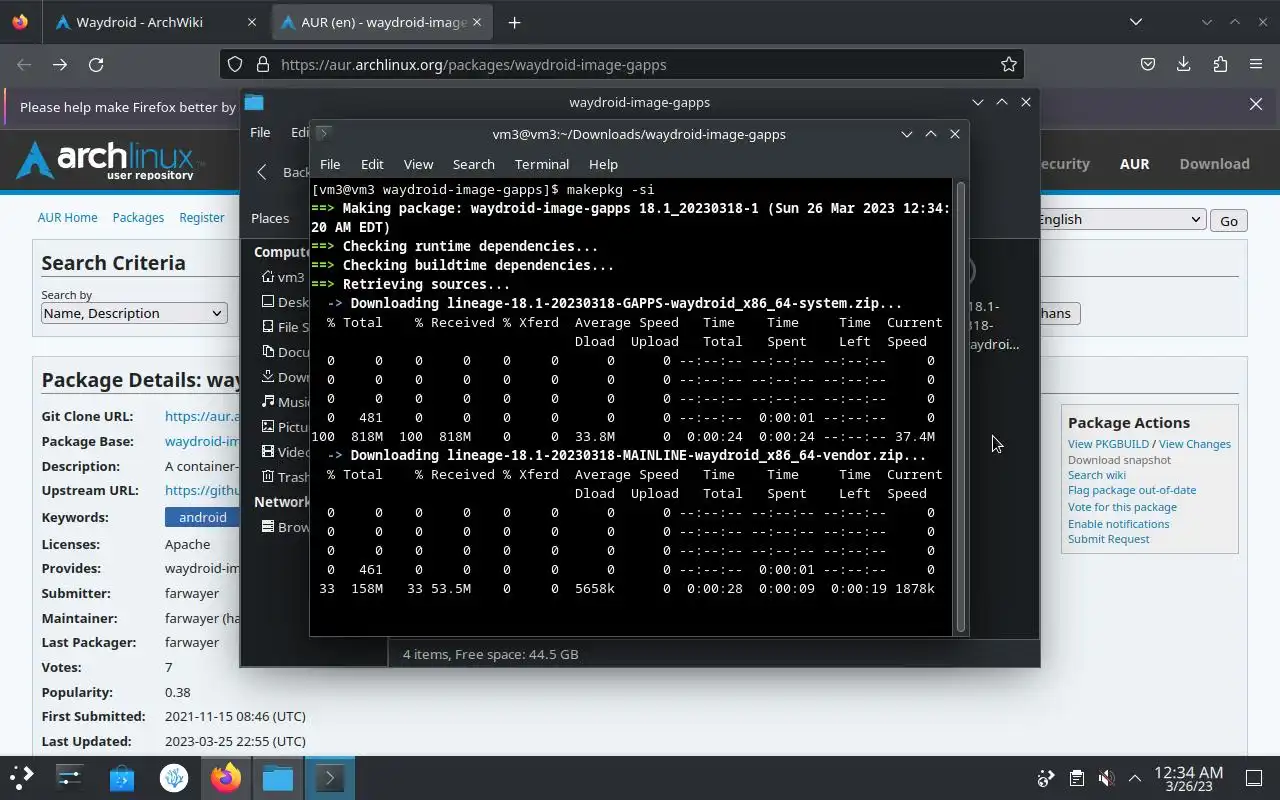Launch Discover software store from taskbar

(122, 777)
